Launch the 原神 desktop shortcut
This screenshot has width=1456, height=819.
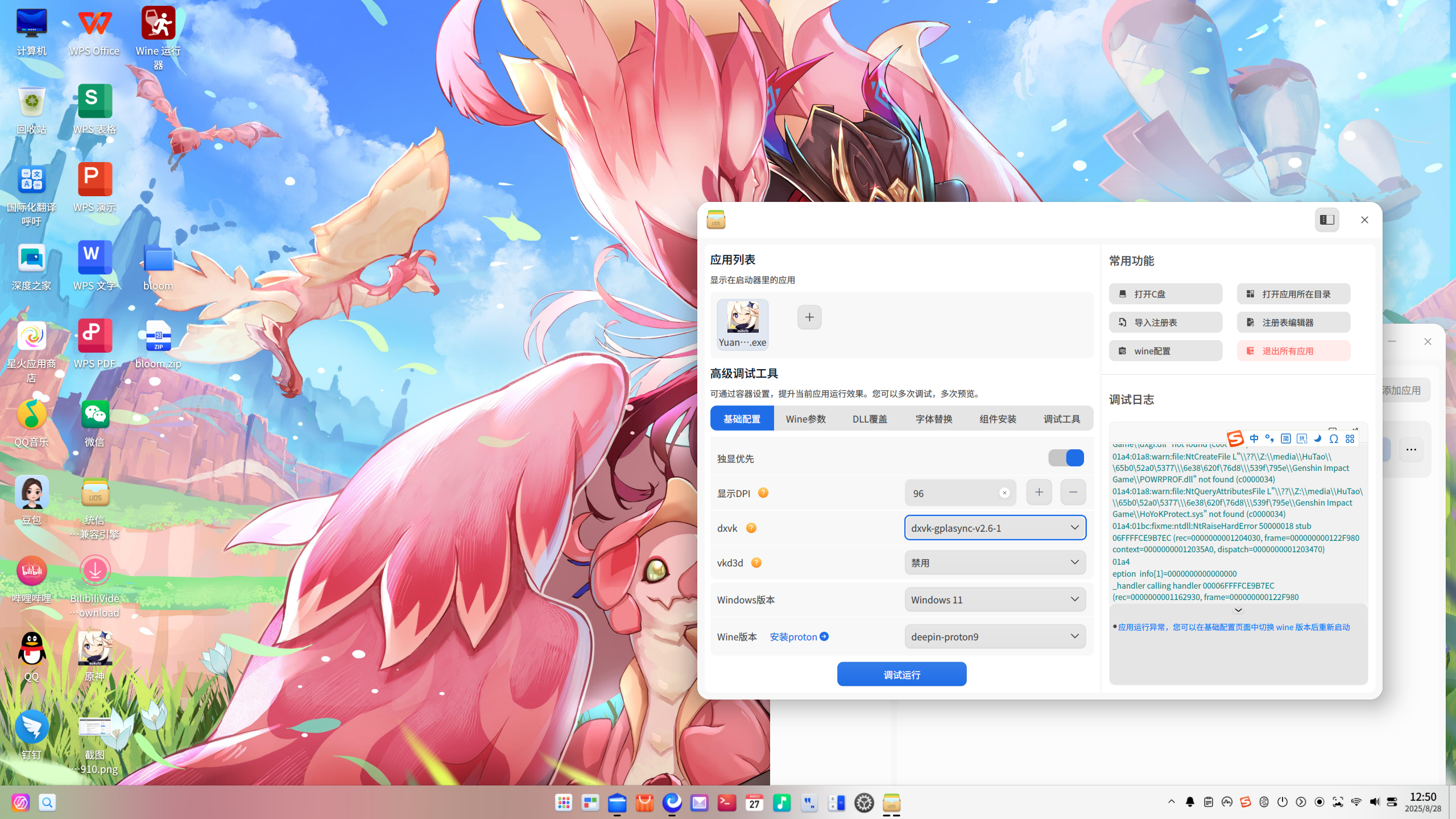[94, 656]
